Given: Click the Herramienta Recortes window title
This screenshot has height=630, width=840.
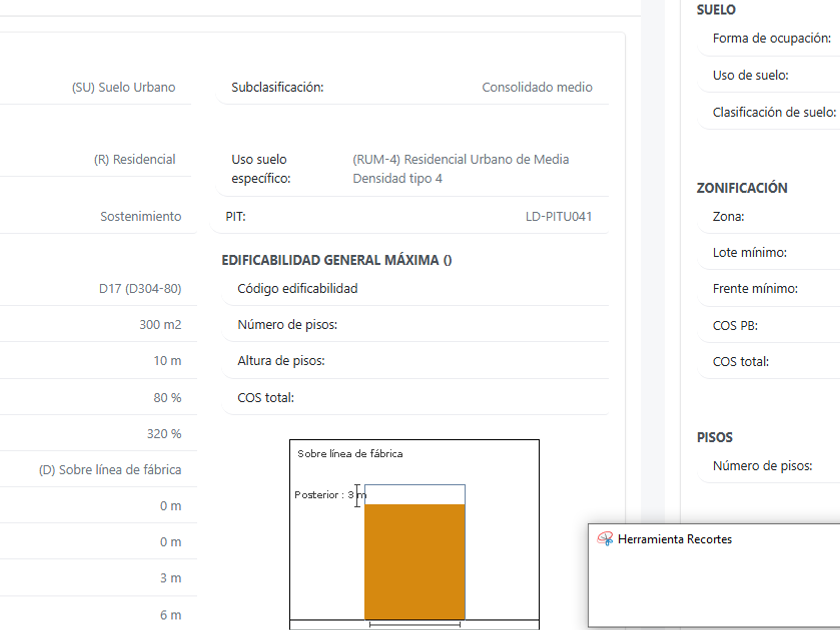Looking at the screenshot, I should [674, 539].
